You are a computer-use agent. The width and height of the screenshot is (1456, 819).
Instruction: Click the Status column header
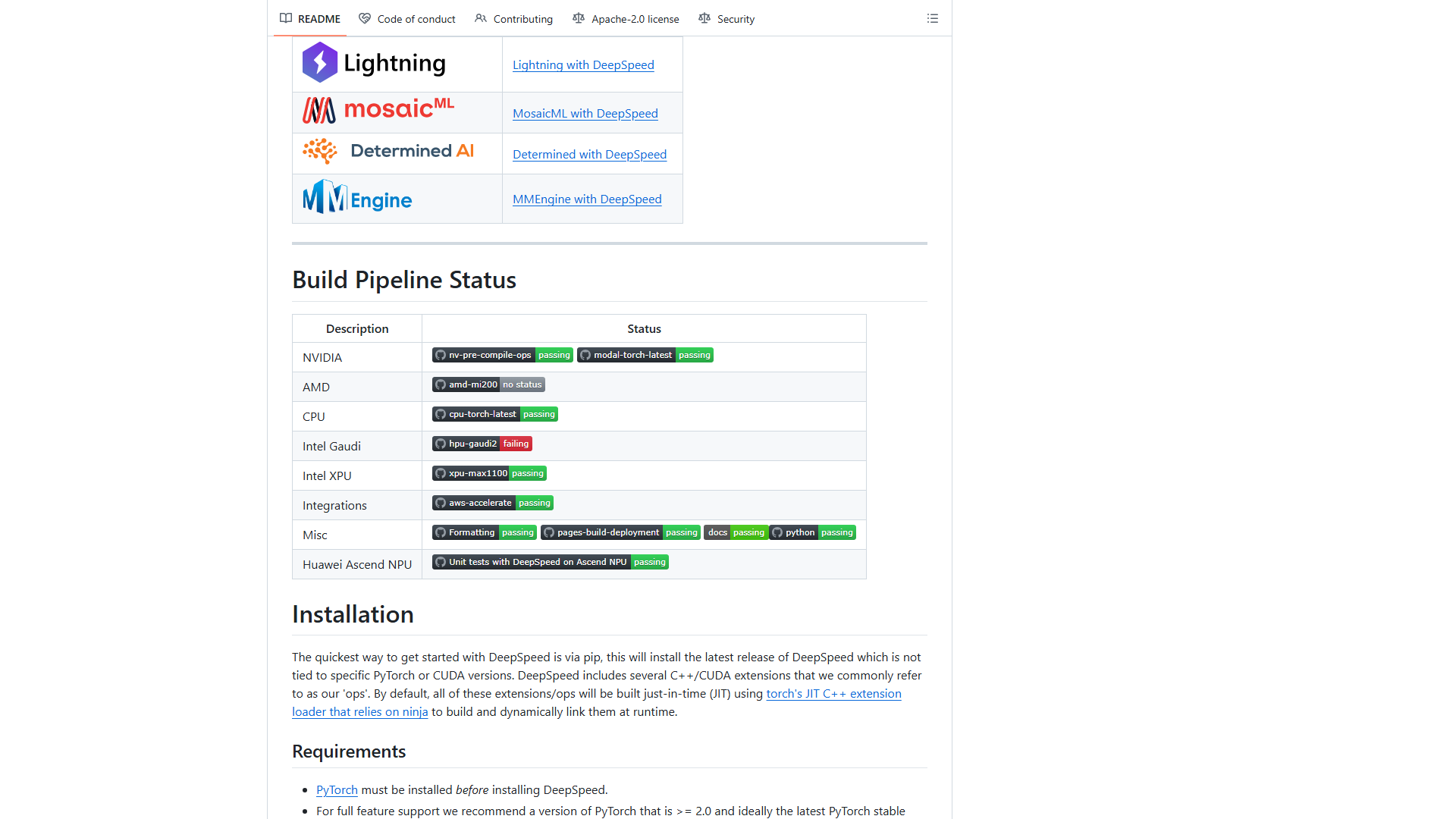coord(644,328)
